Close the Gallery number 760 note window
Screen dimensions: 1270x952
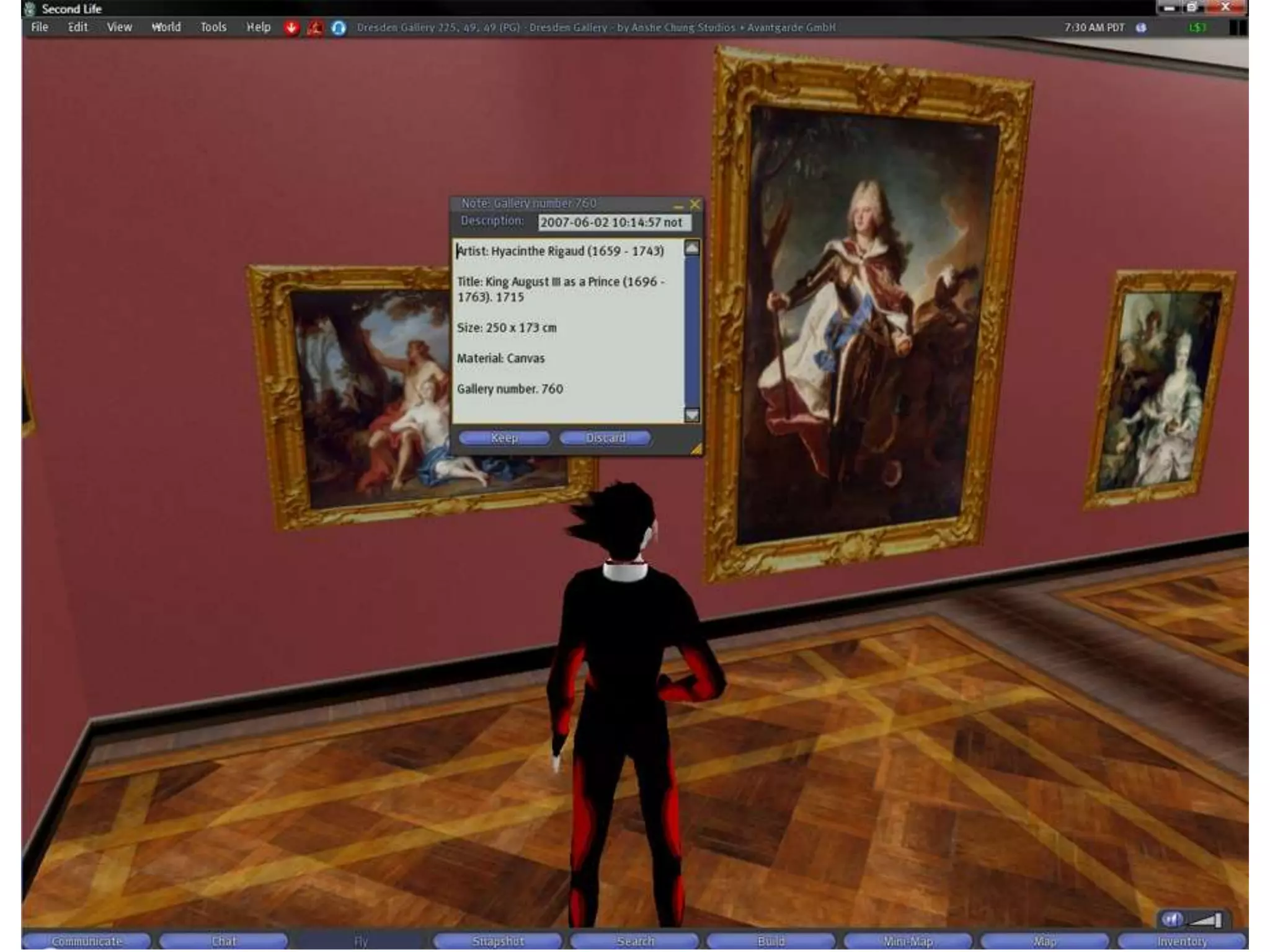695,204
